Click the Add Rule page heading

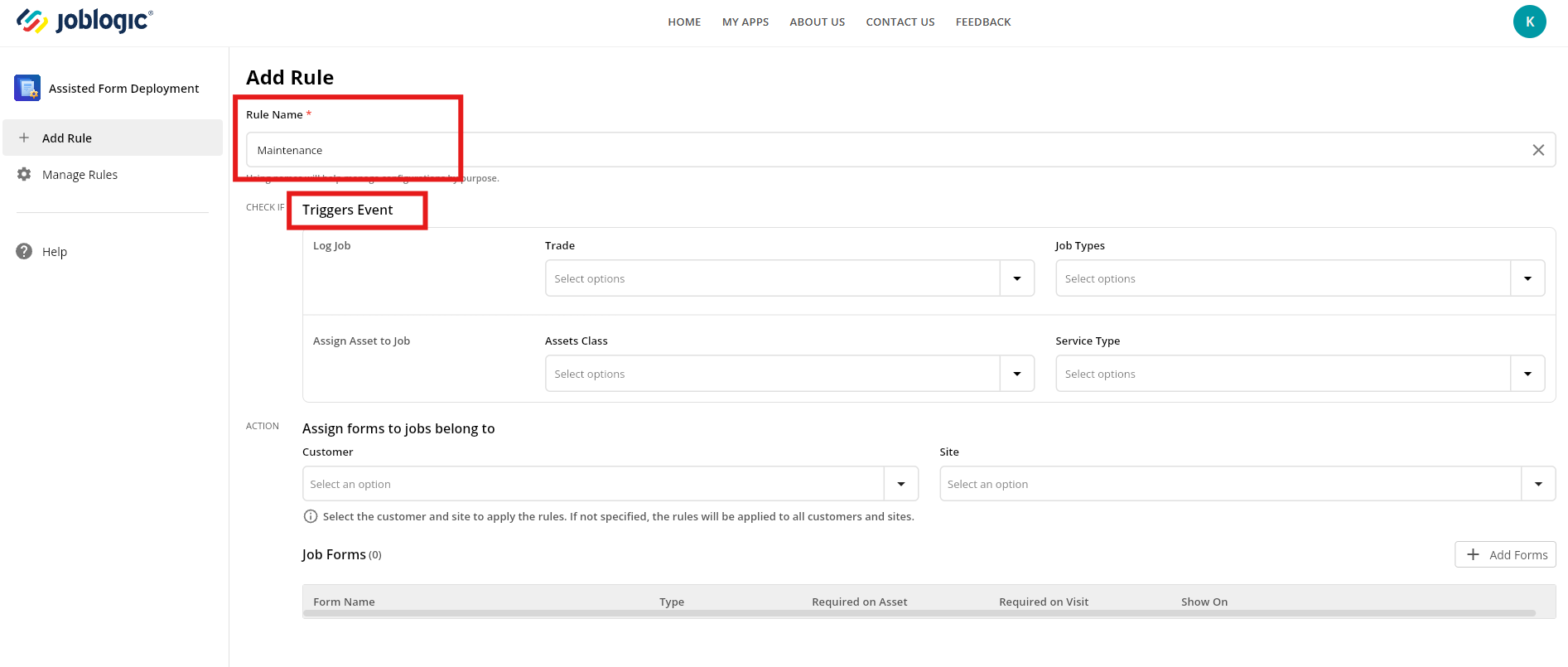coord(290,77)
